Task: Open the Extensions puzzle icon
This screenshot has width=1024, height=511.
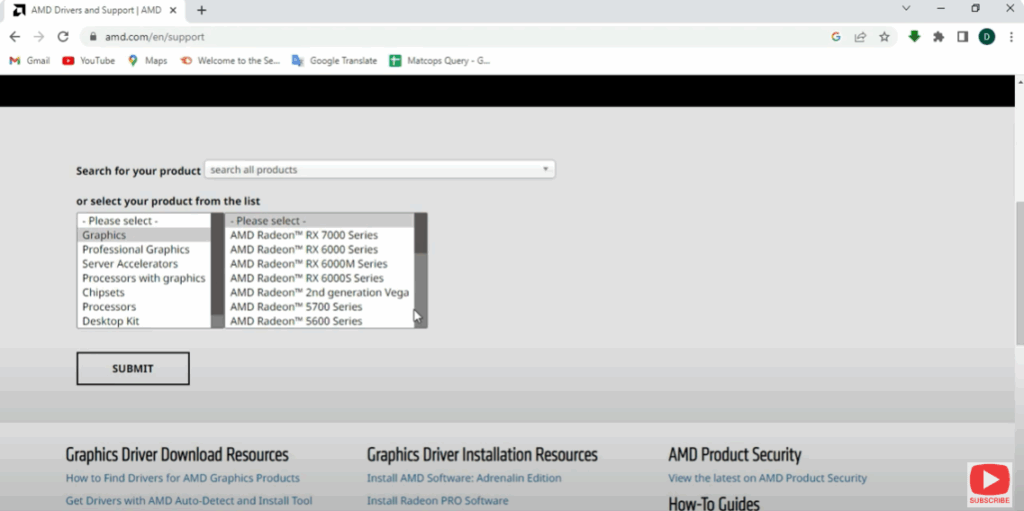Action: point(938,37)
